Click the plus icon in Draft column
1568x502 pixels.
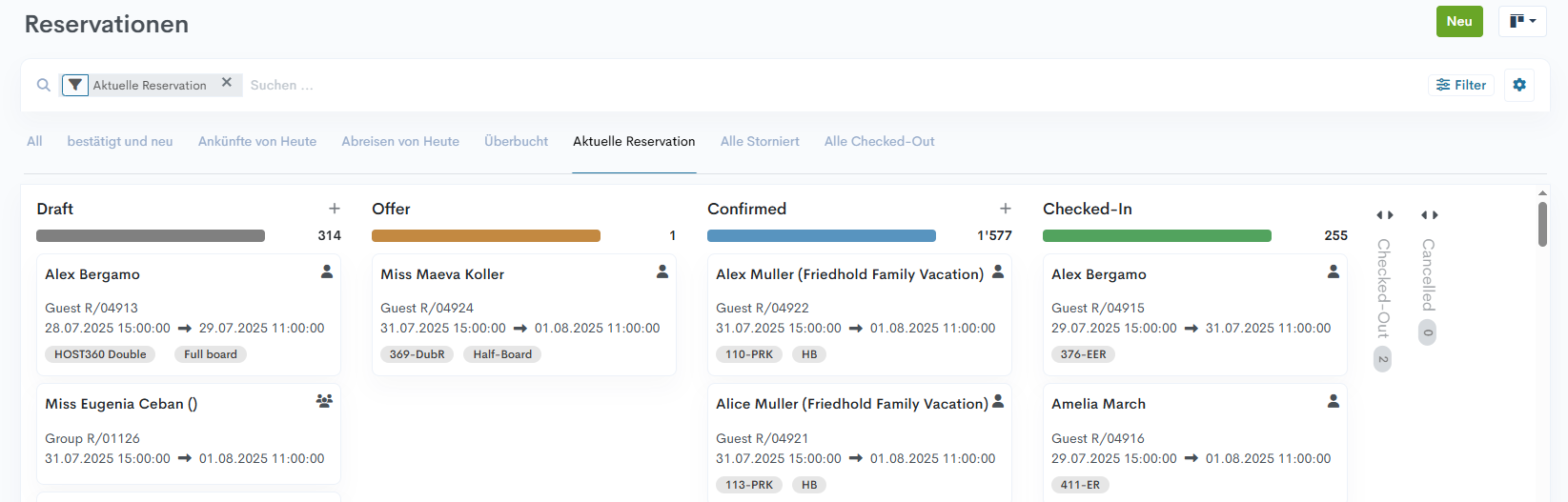point(335,209)
